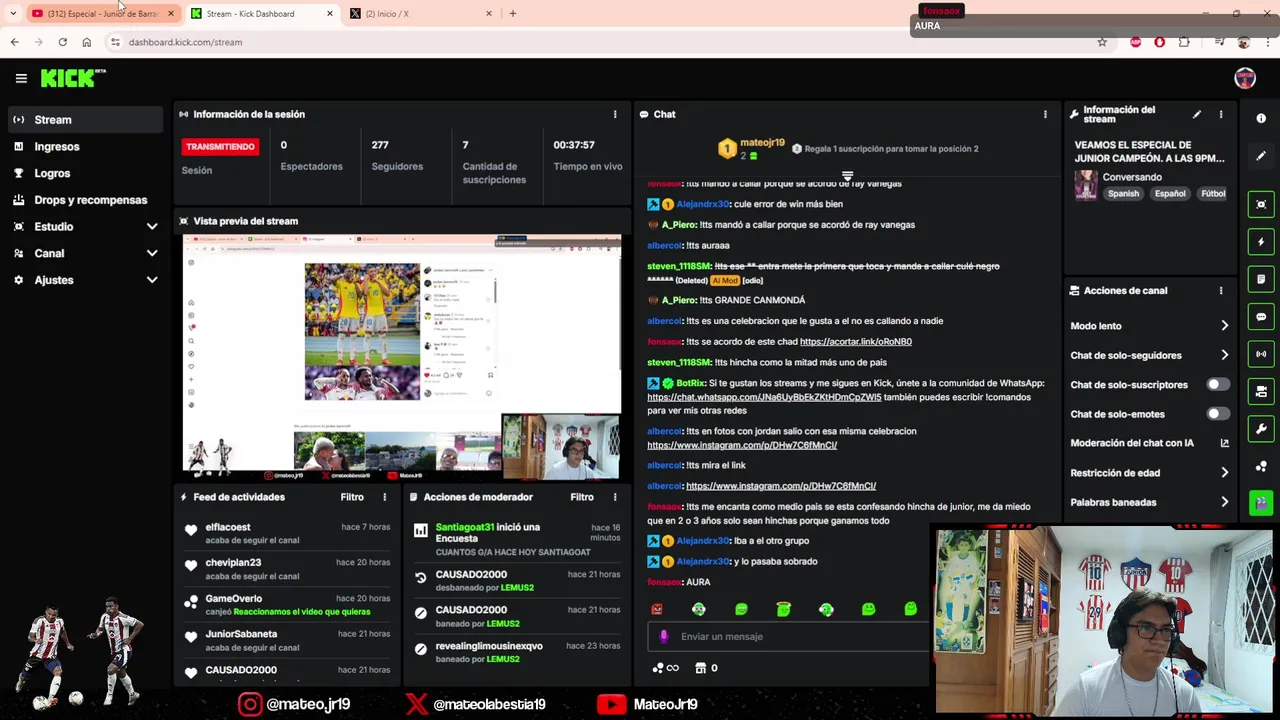Open Logros in the left sidebar
The height and width of the screenshot is (720, 1280).
(x=85, y=173)
